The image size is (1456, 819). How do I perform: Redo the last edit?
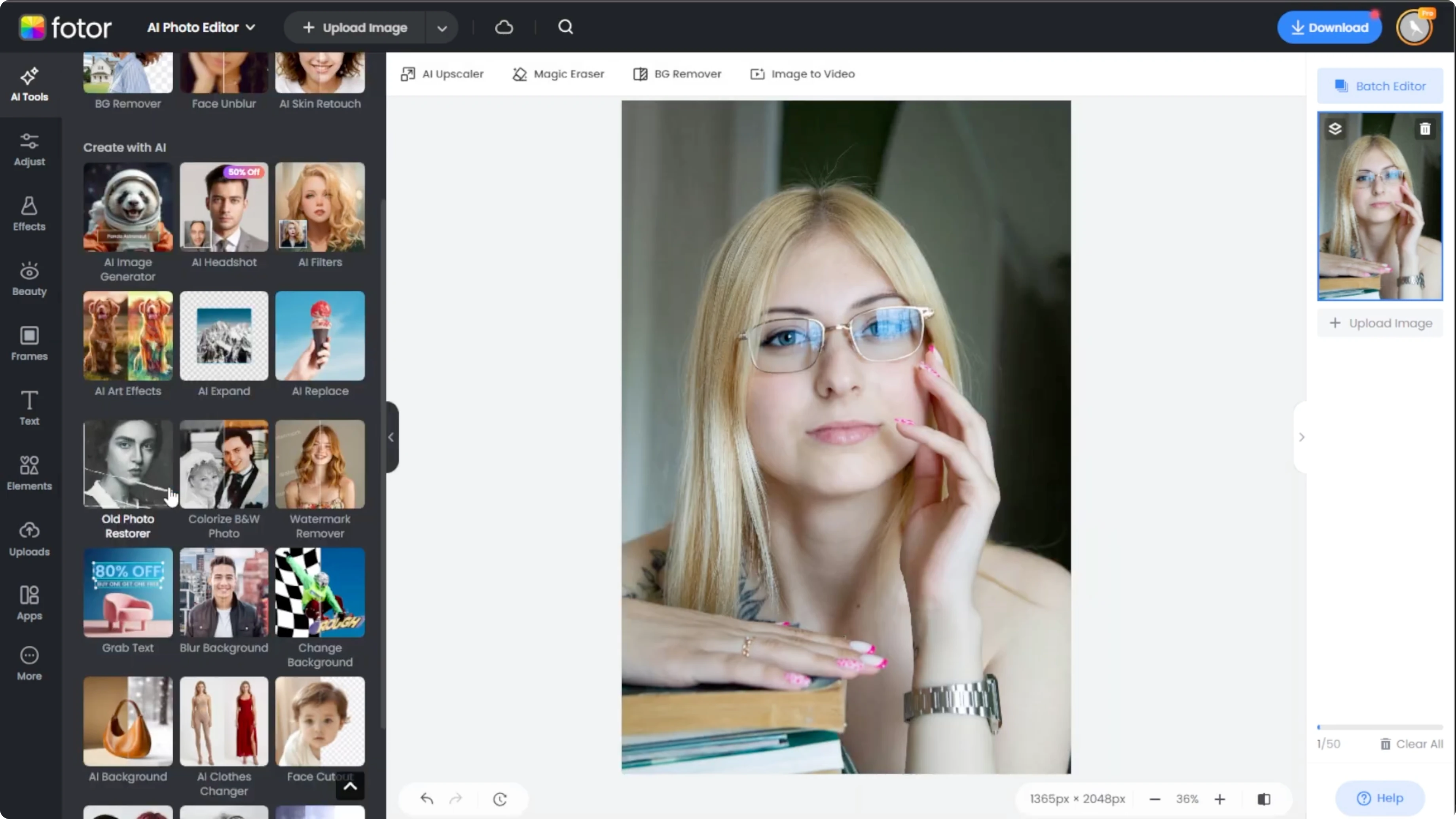(455, 799)
